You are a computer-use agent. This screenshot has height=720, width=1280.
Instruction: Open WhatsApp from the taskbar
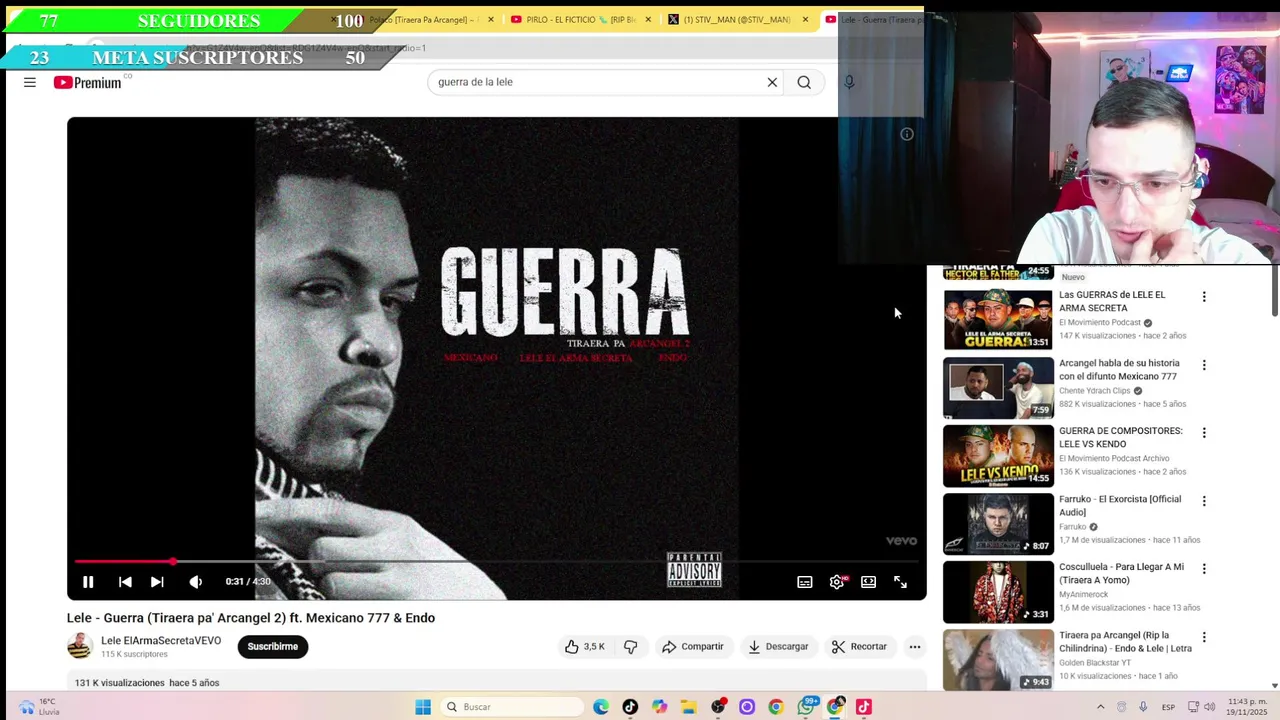click(x=806, y=707)
